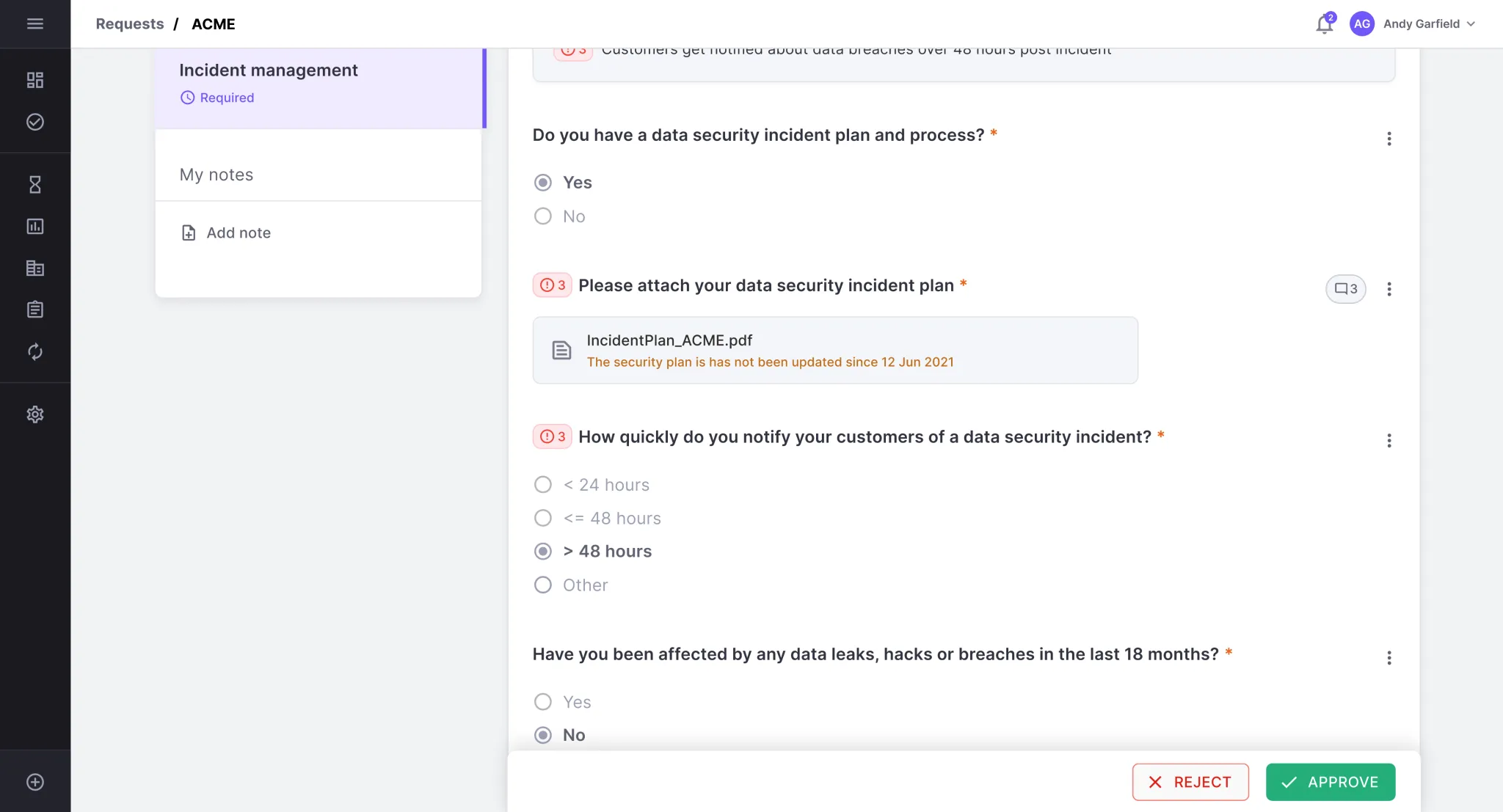Click the hourglass icon in sidebar
Screen dimensions: 1503x812
34,184
